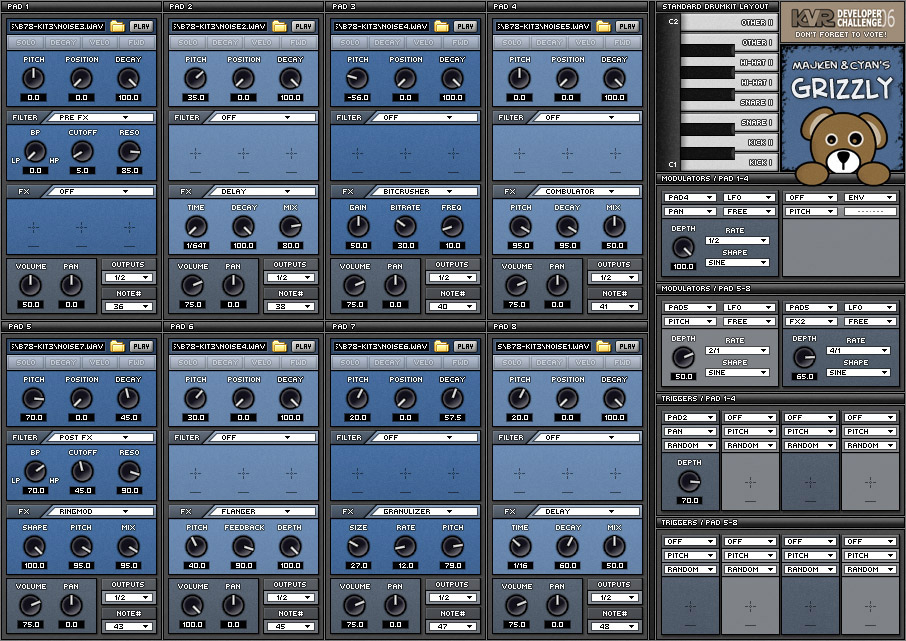Open modulator Rate dropdown showing 1/2
The height and width of the screenshot is (641, 906).
tap(737, 240)
